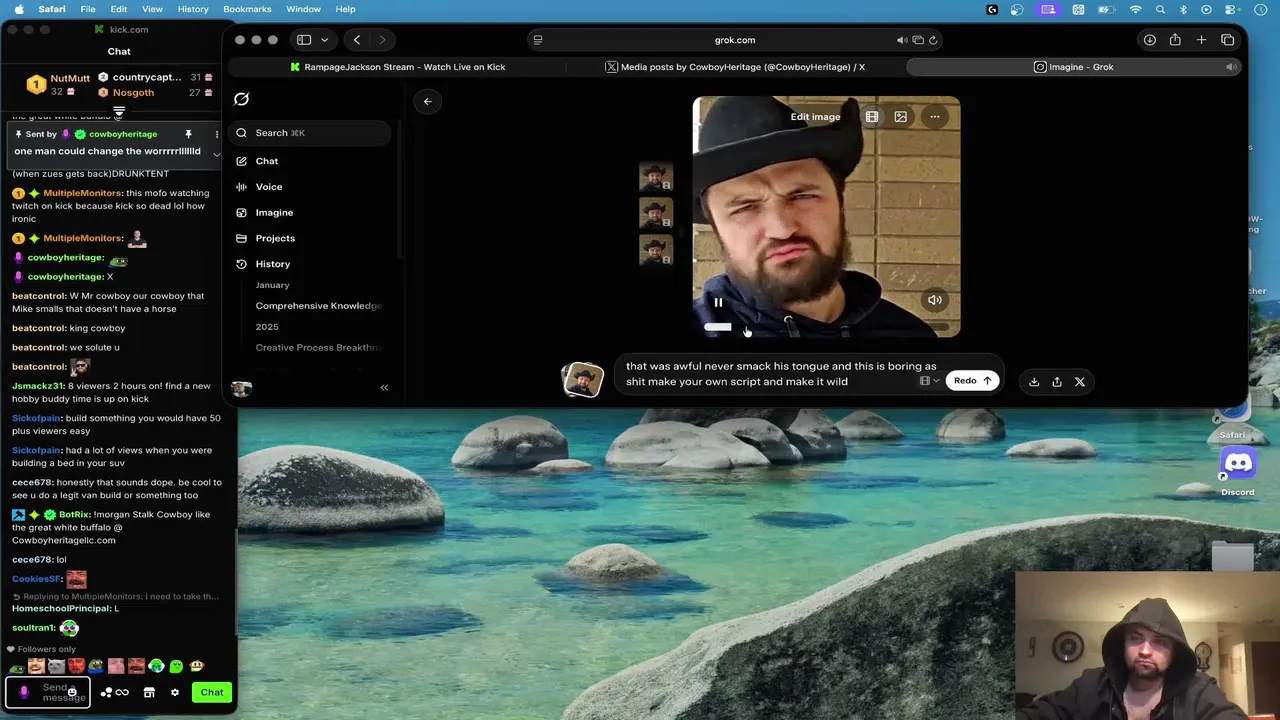Click Safari toolbar share button

(1175, 40)
